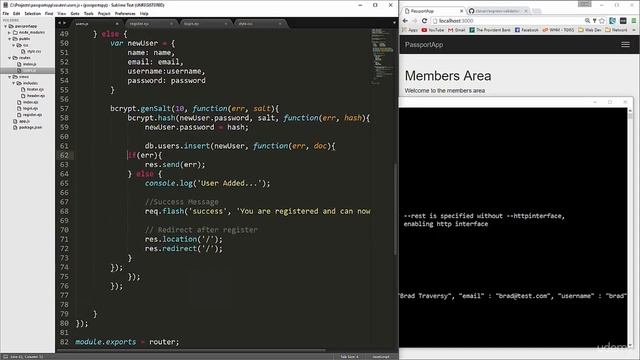Switch to the login.ejs editor tab
Image resolution: width=640 pixels, height=360 pixels.
[205, 24]
